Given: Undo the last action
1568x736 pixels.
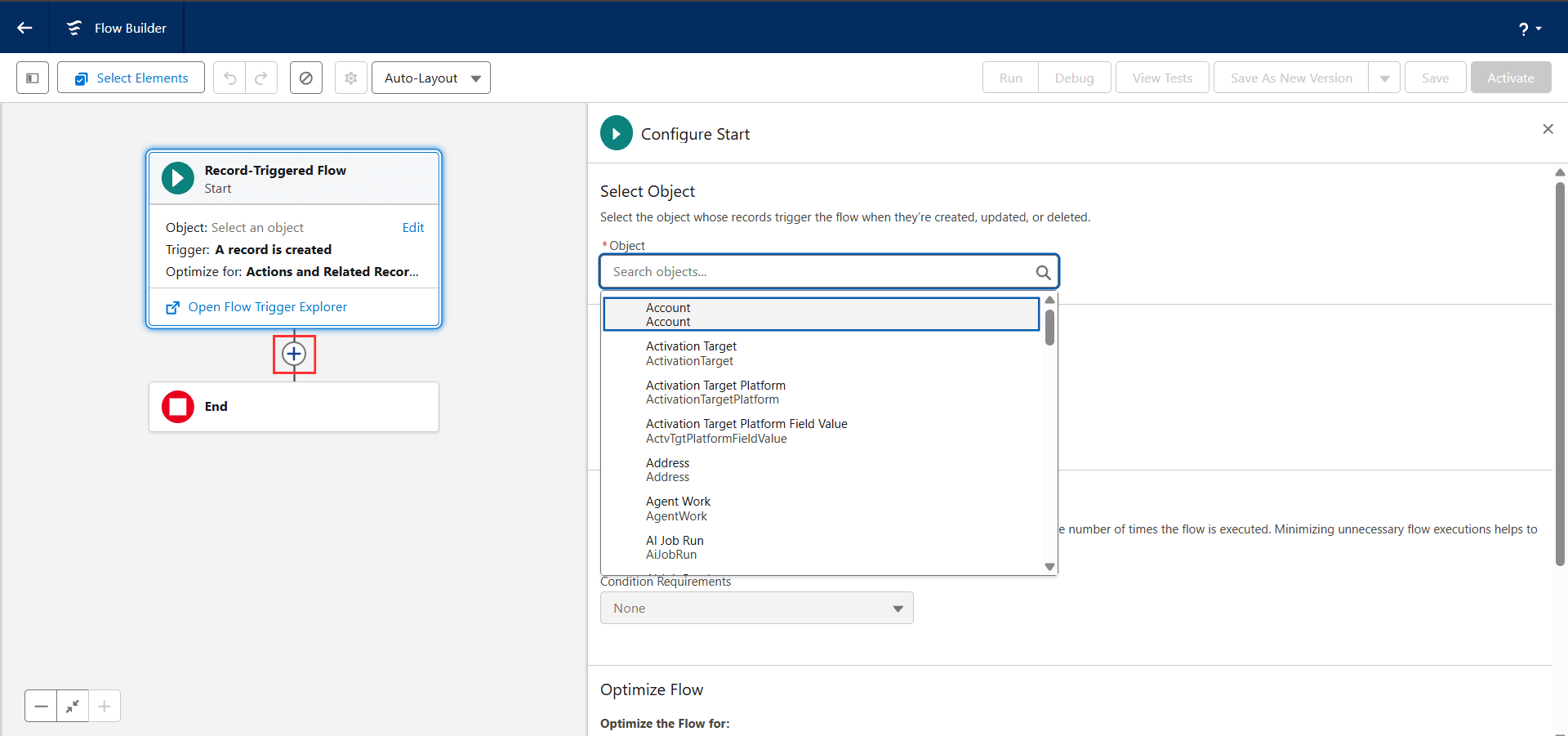Looking at the screenshot, I should 229,78.
